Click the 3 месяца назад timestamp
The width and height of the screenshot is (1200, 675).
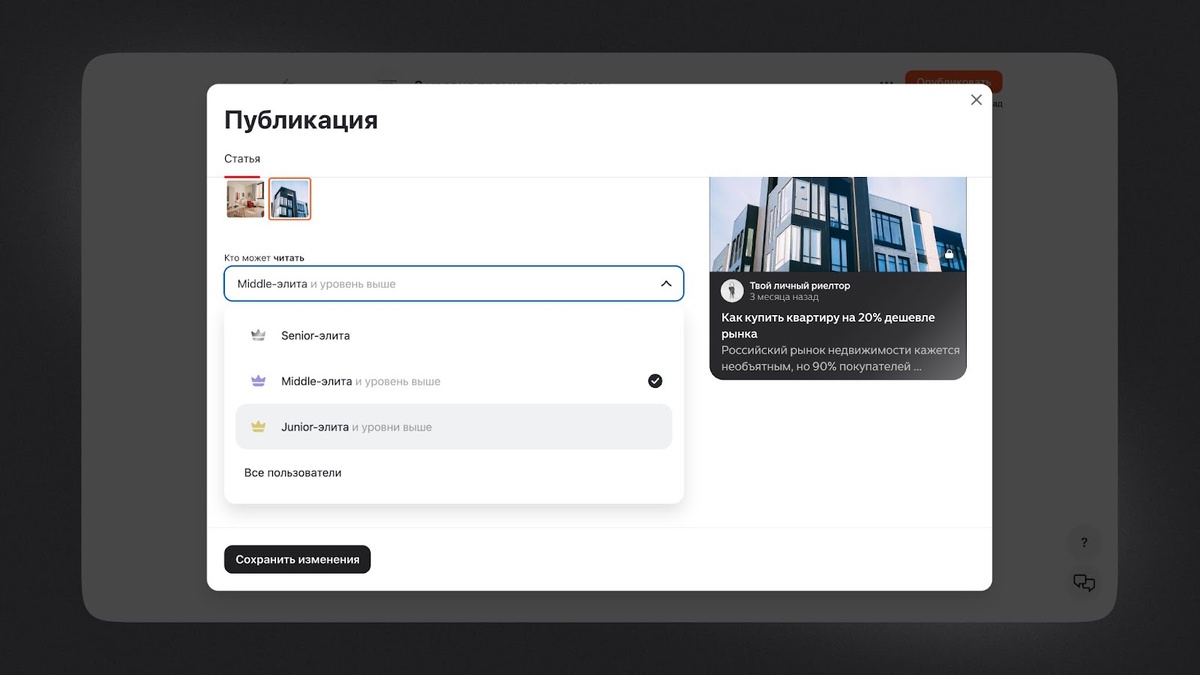pyautogui.click(x=784, y=297)
